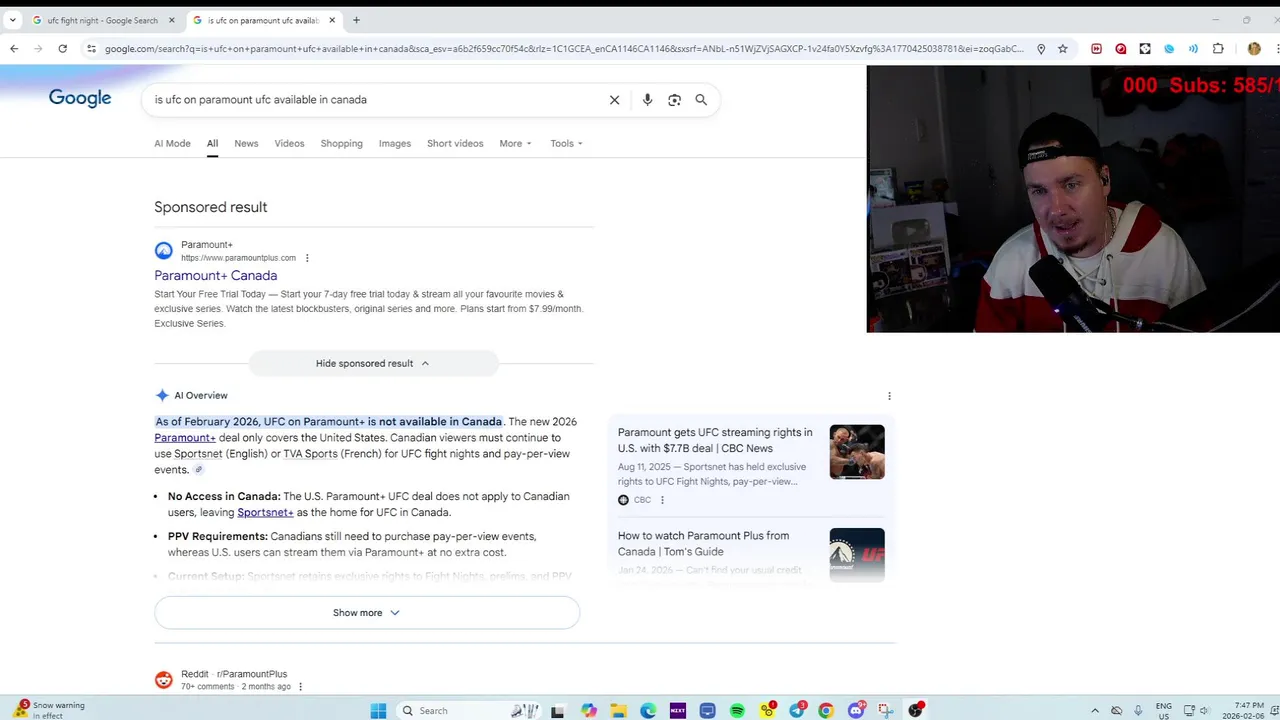1280x720 pixels.
Task: Switch to AI Mode tab
Action: click(x=172, y=143)
